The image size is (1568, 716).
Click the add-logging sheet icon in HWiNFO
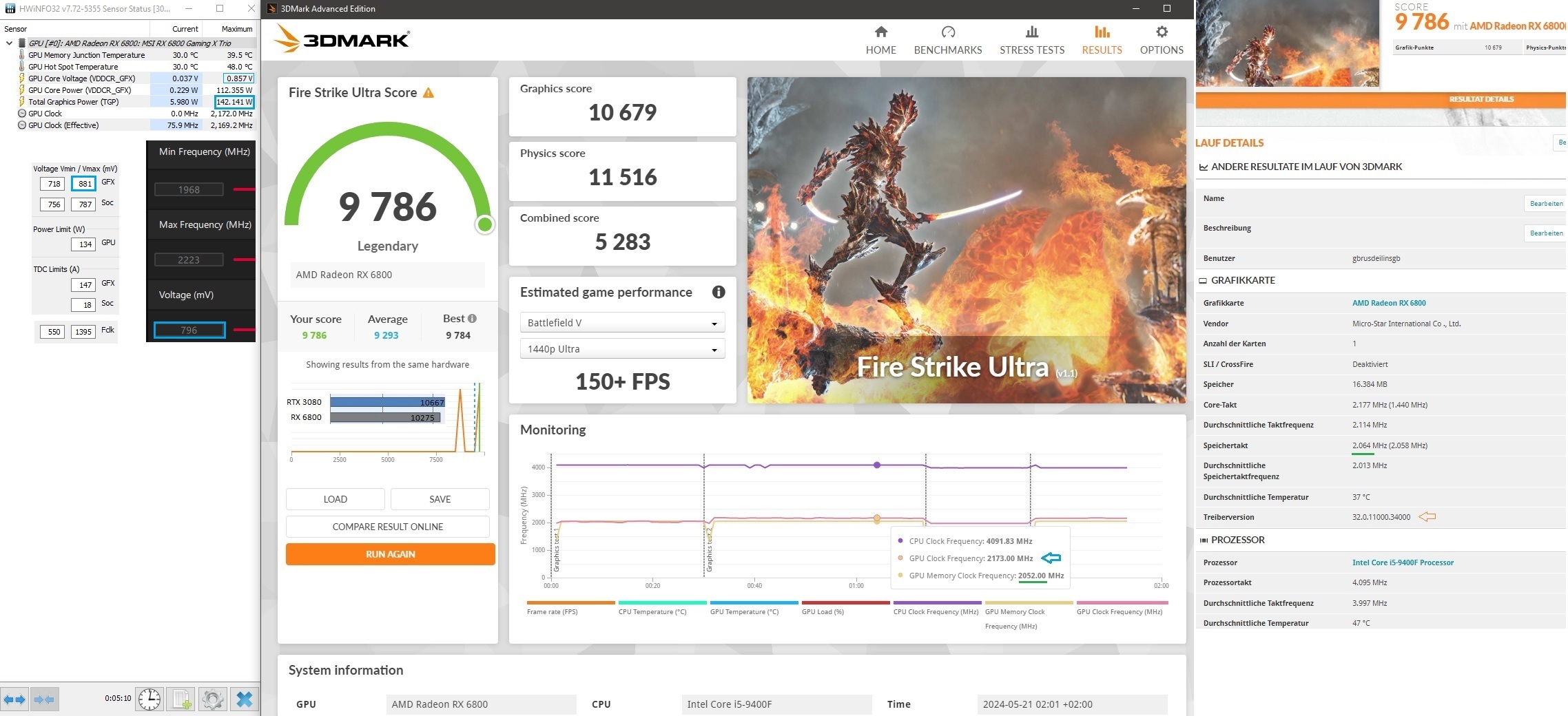(181, 699)
